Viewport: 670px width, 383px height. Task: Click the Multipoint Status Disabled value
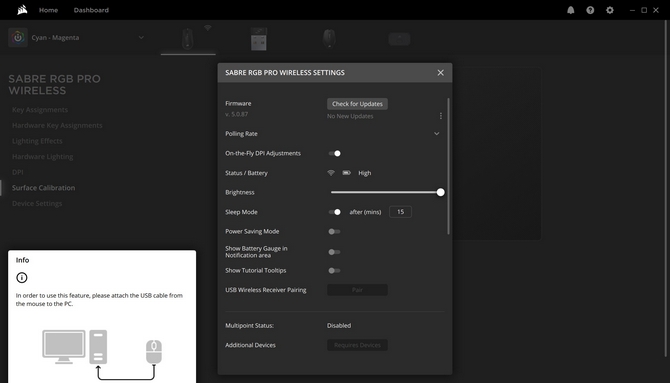(339, 325)
